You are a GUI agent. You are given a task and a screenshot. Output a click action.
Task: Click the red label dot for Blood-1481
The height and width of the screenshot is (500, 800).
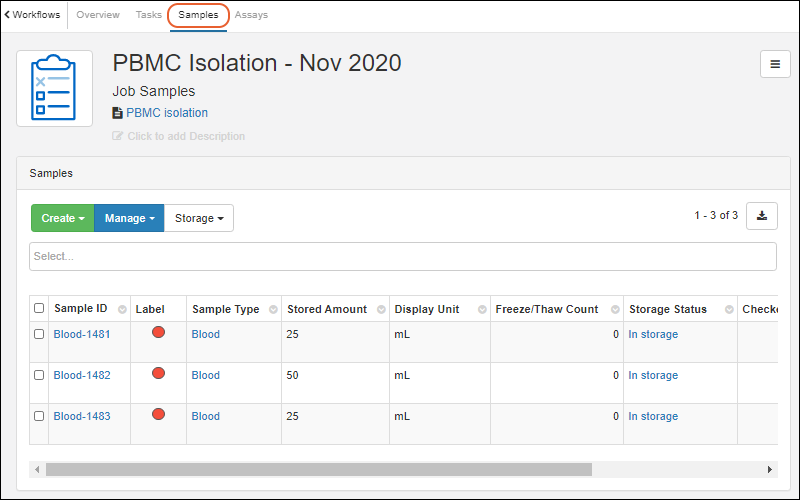coord(158,333)
